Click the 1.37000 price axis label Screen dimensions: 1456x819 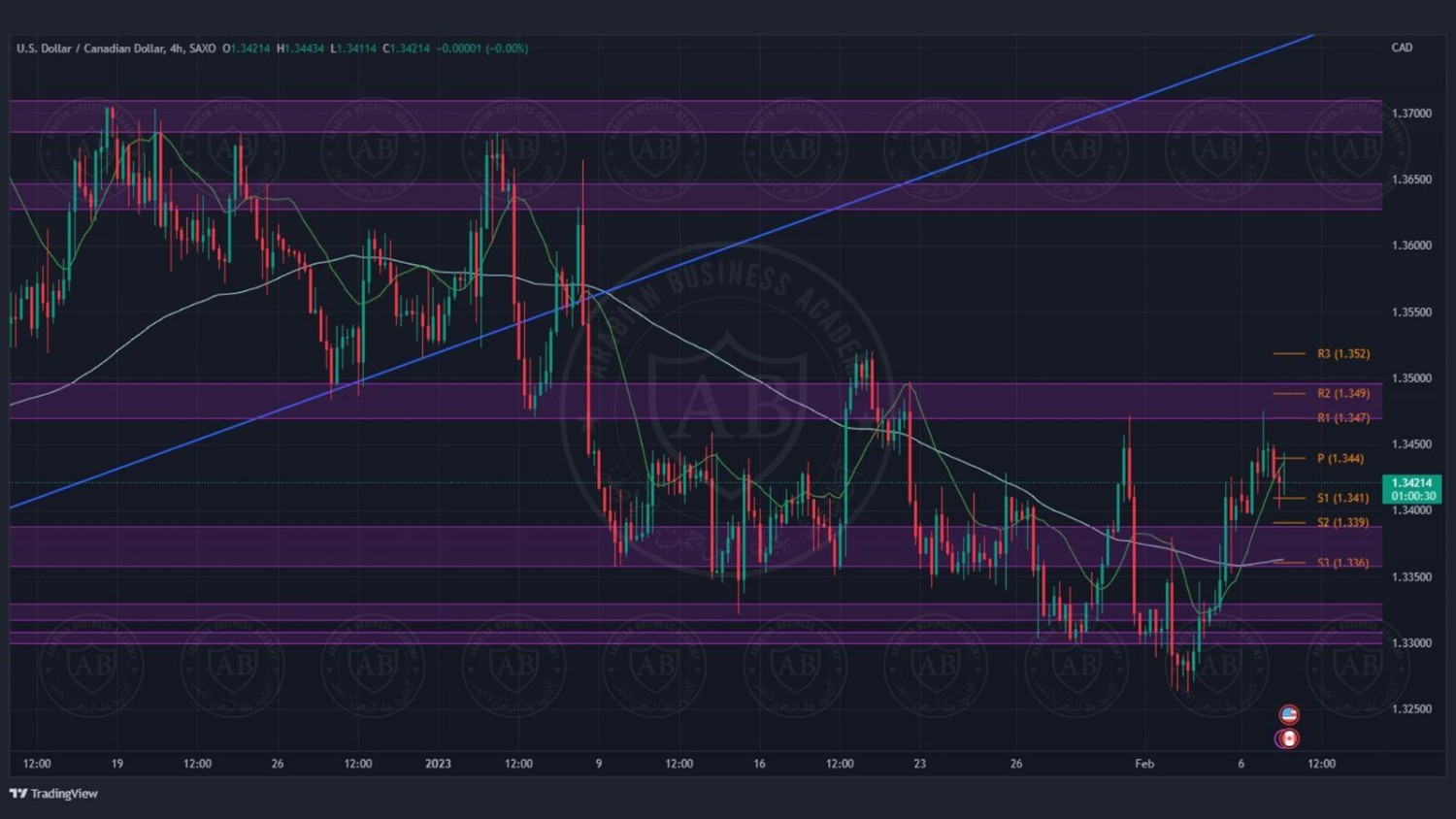click(x=1411, y=114)
